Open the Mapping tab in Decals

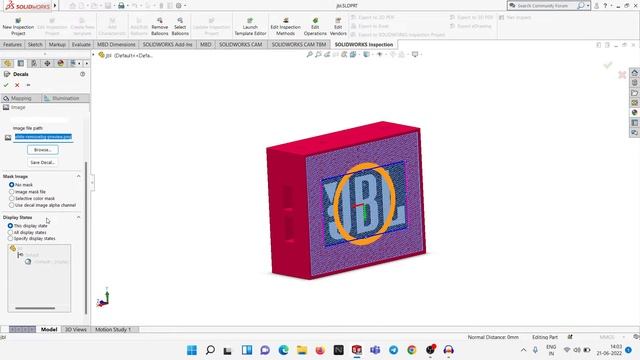tap(21, 98)
